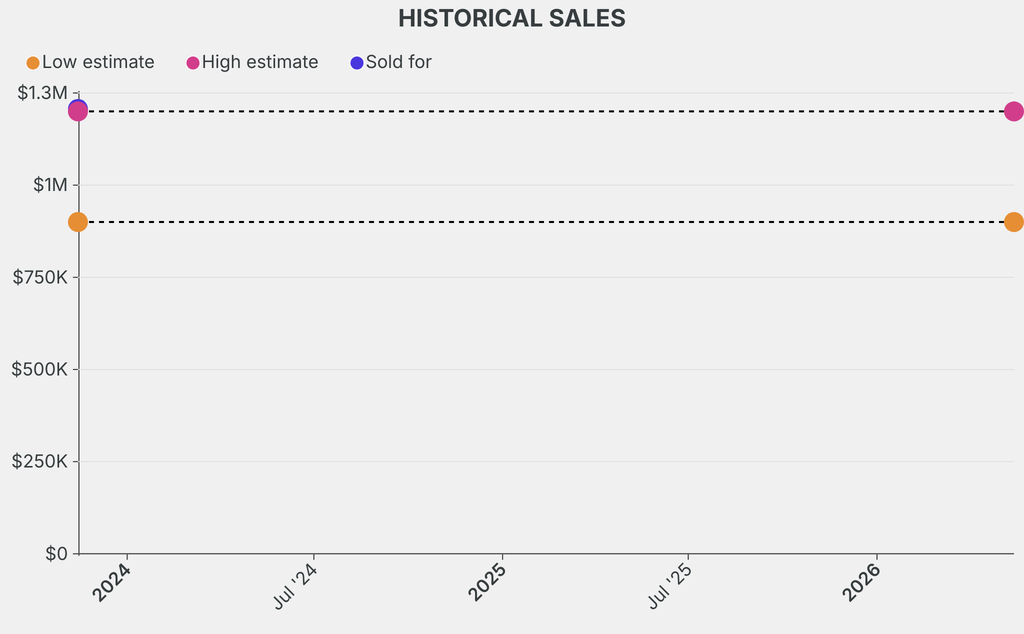Image resolution: width=1024 pixels, height=634 pixels.
Task: Click the HISTORICAL SALES chart title
Action: point(512,18)
